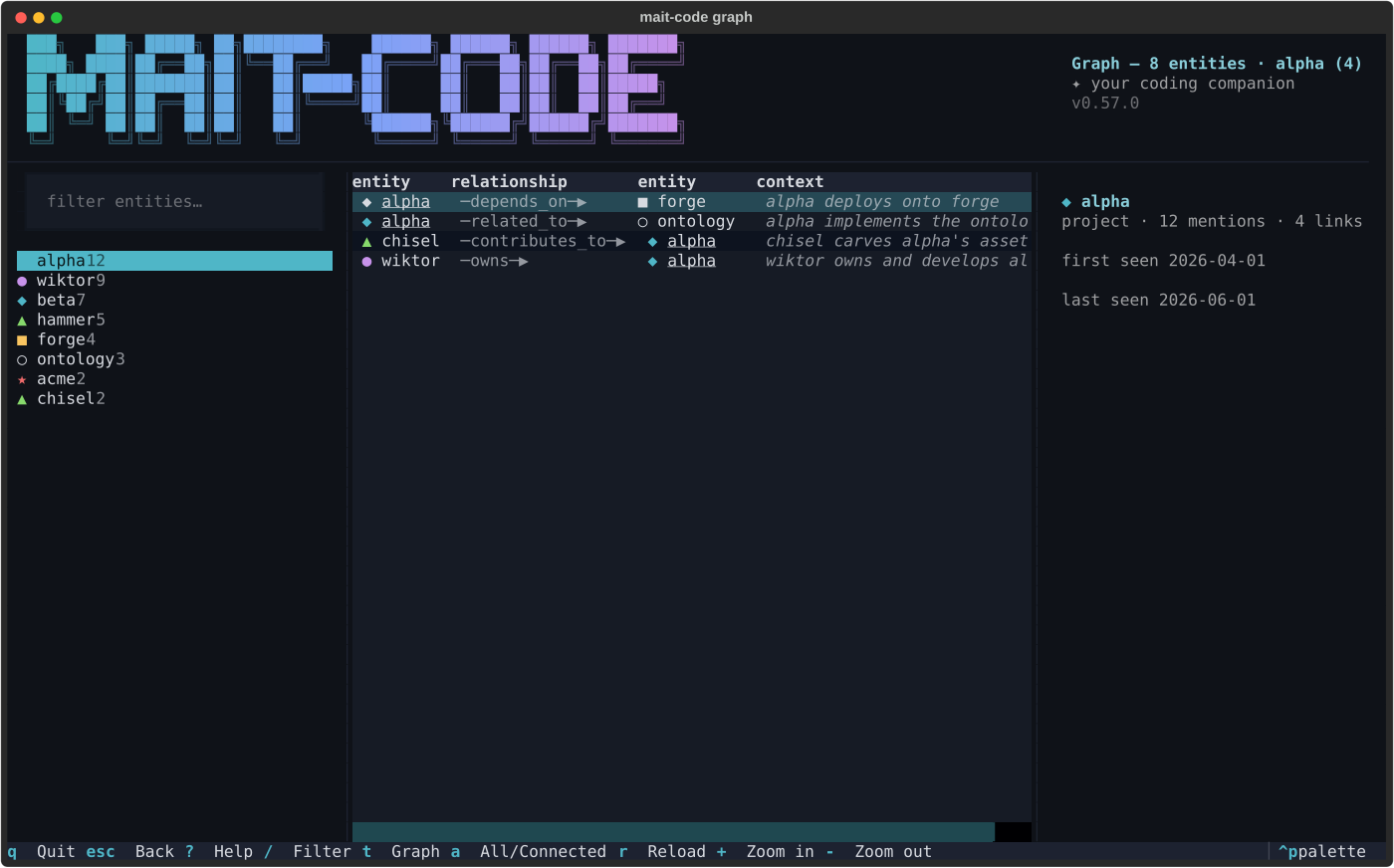Click the diamond icon beside beta

(22, 301)
